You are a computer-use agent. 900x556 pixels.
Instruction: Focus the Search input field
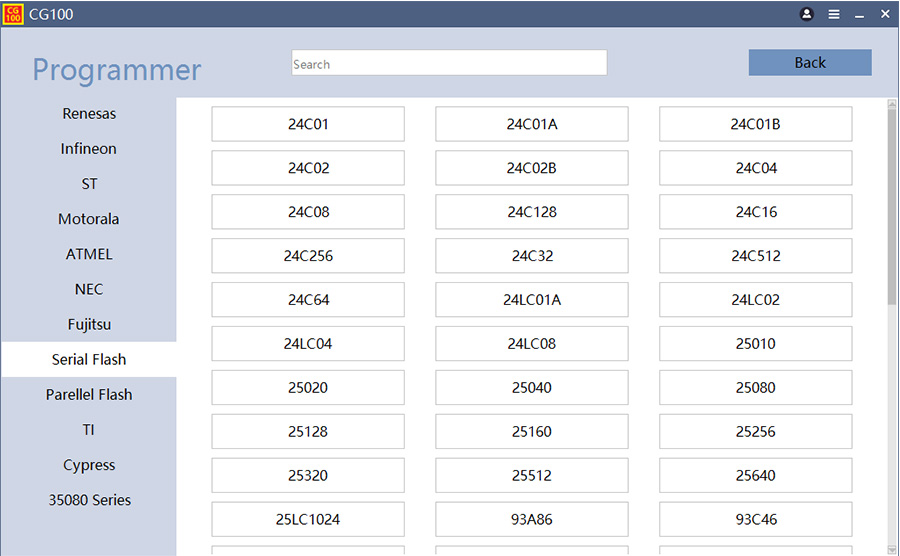tap(449, 63)
